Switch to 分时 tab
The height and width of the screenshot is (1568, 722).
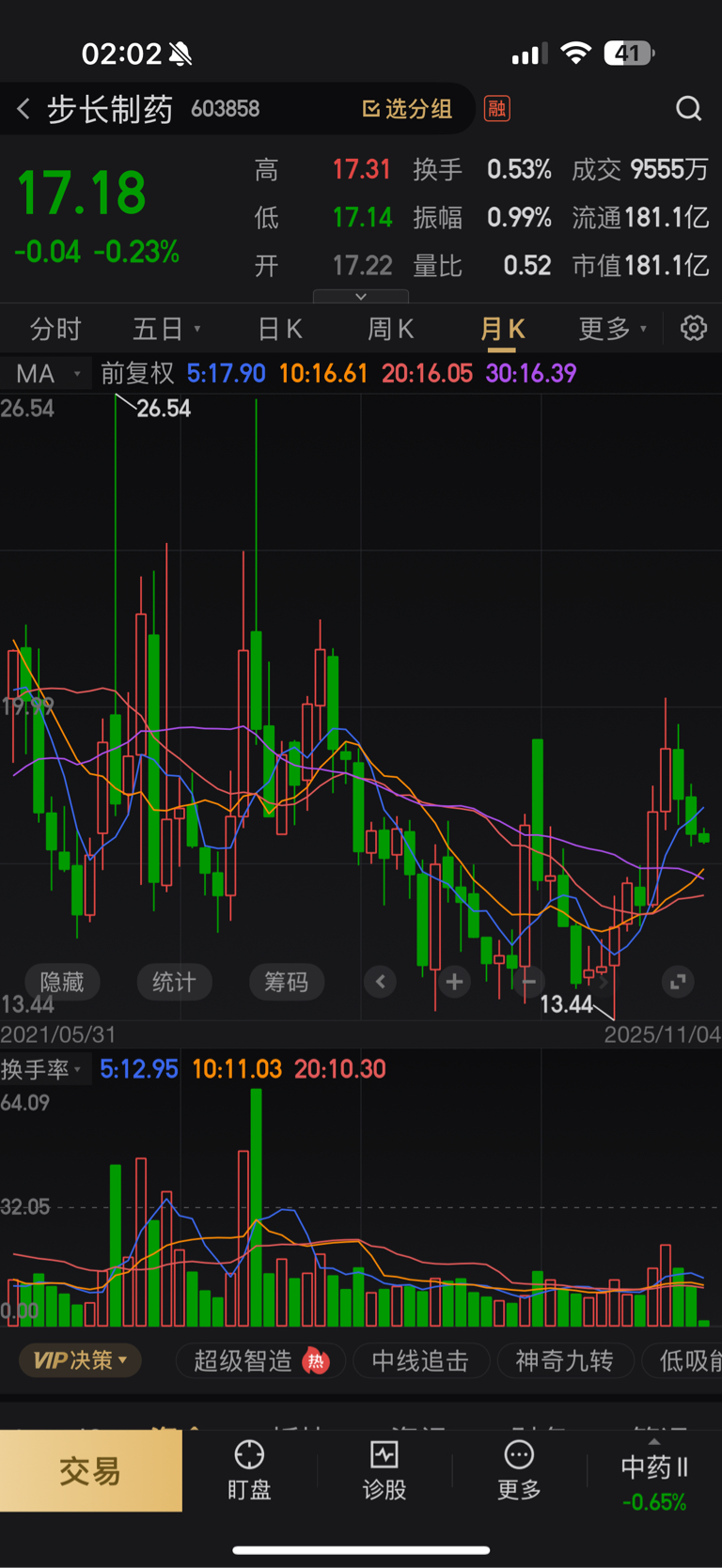pos(55,329)
